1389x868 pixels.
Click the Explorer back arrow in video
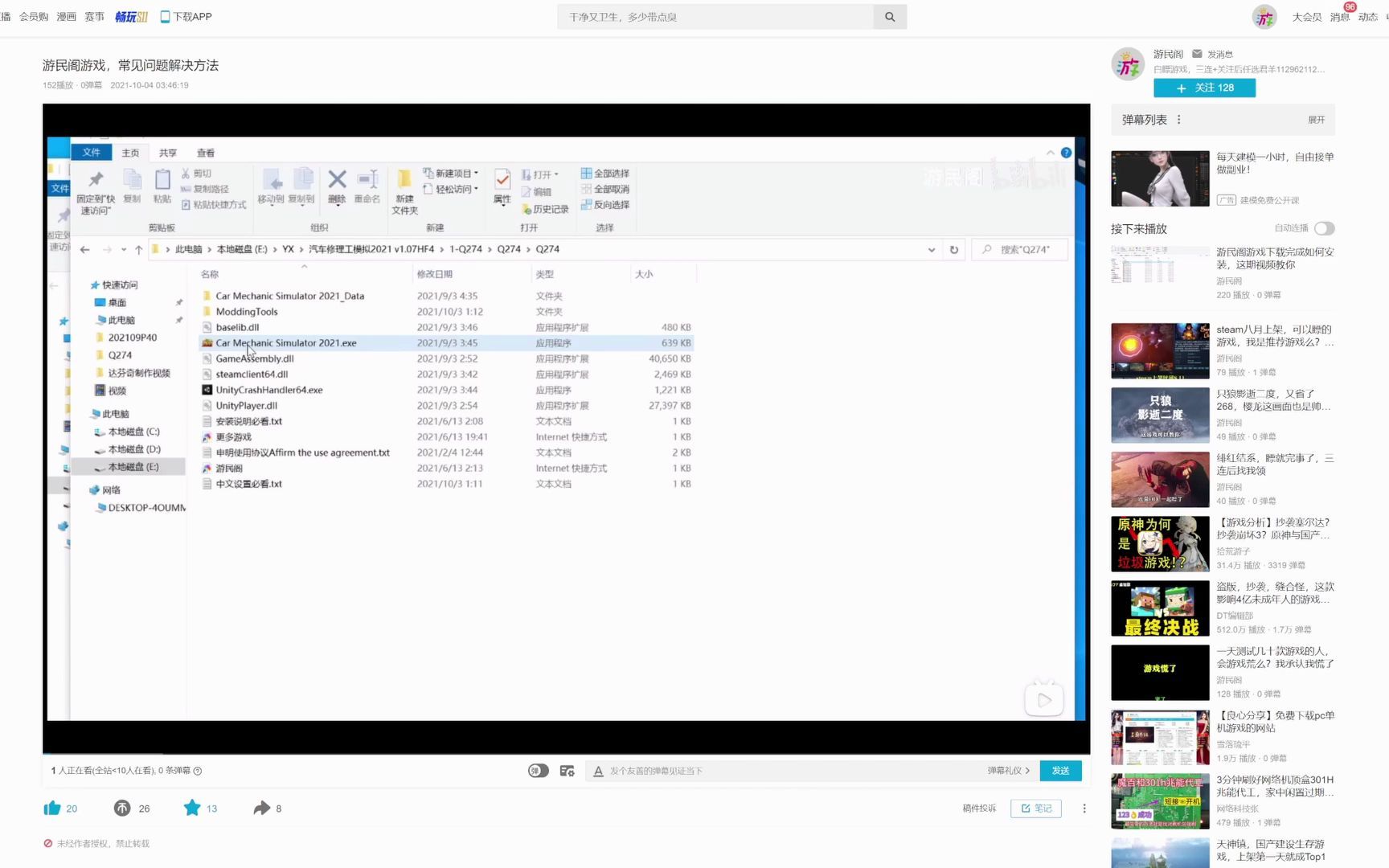(x=84, y=250)
